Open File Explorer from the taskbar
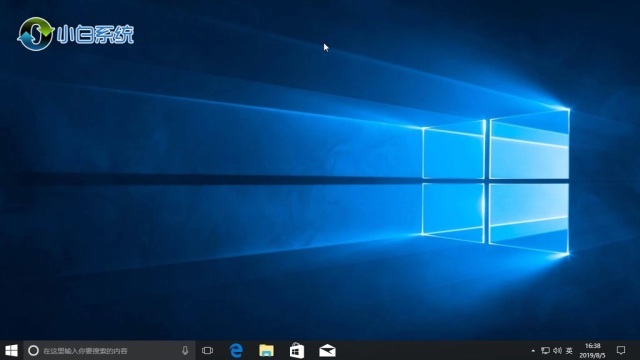 [267, 350]
